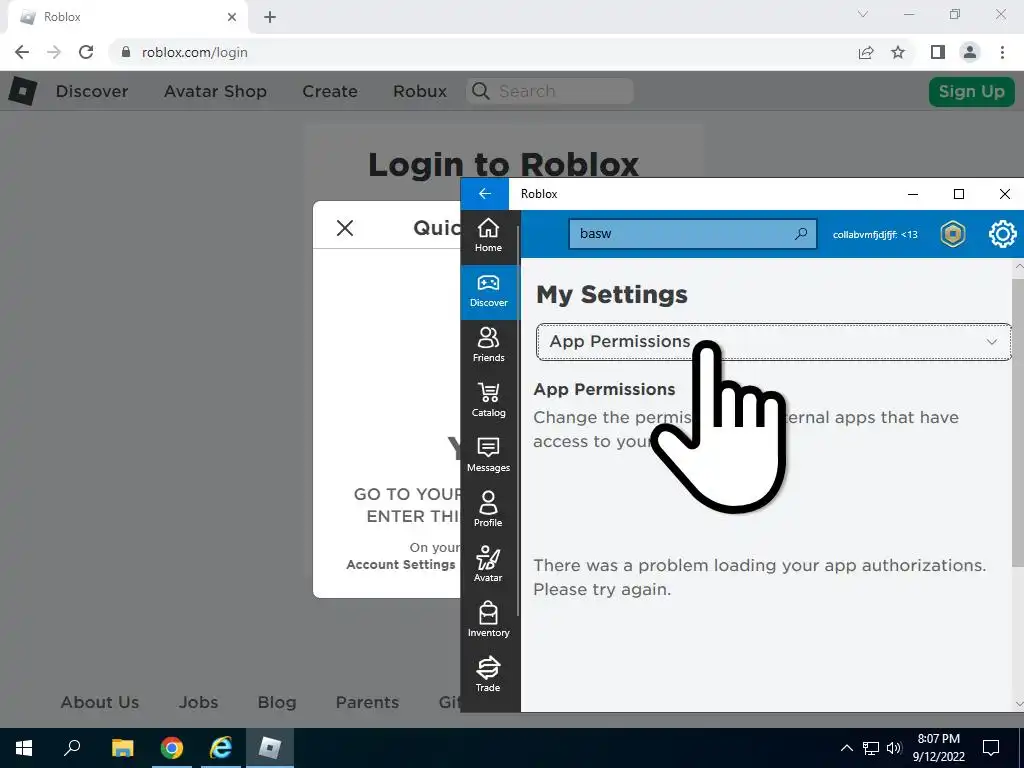Open Create in the website nav

point(330,91)
